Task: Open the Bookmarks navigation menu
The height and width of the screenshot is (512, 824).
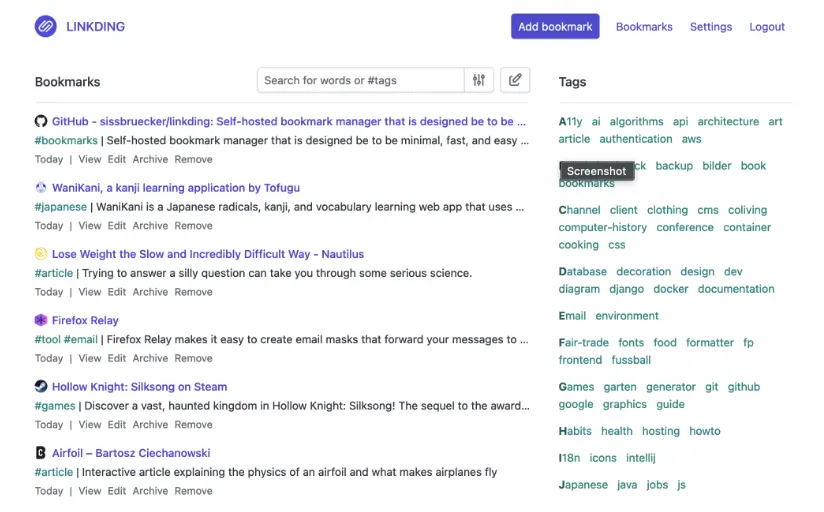Action: coord(644,27)
